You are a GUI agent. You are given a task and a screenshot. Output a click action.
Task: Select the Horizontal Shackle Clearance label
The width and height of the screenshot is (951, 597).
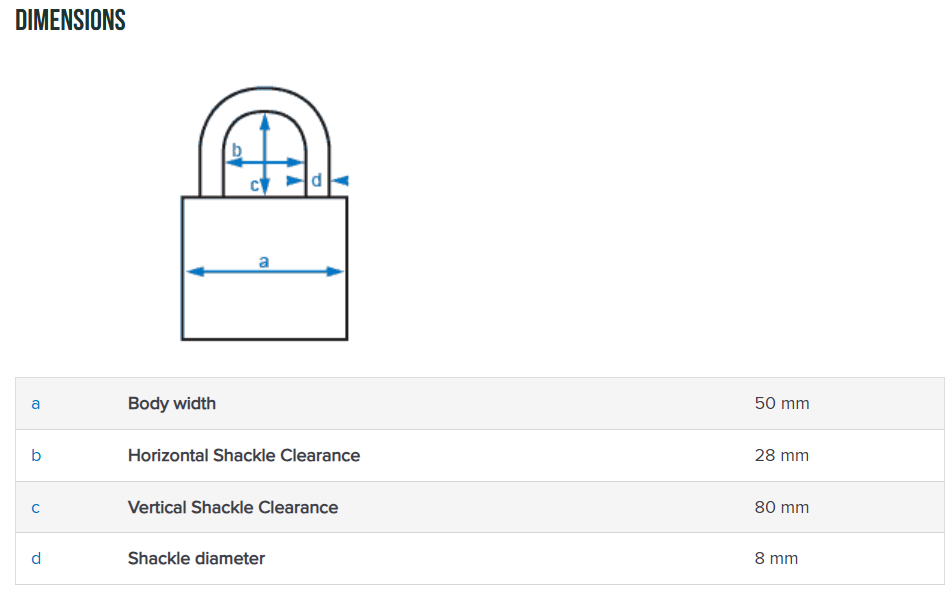[x=244, y=456]
